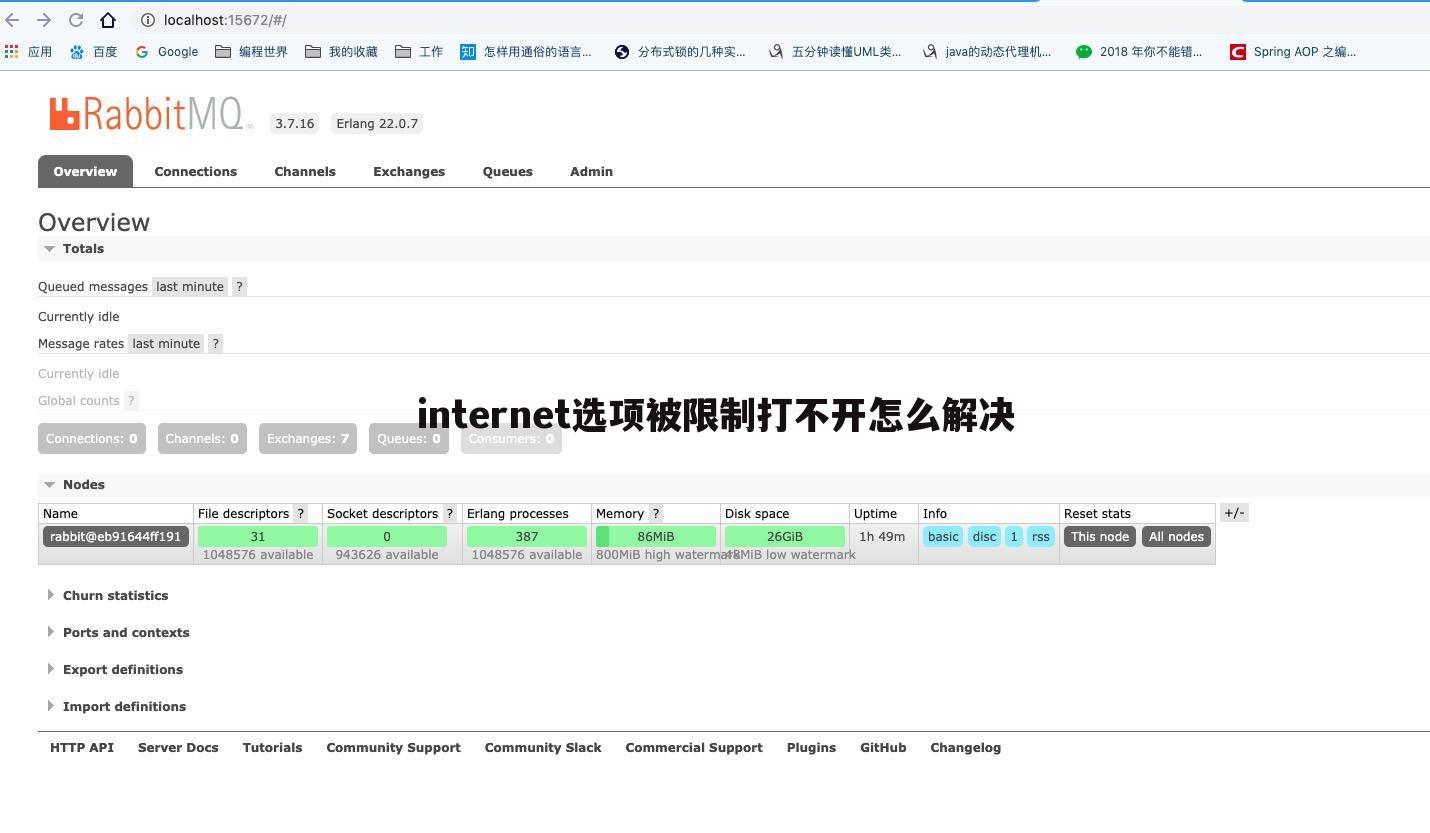
Task: Click help icon next to Message rates
Action: point(215,344)
